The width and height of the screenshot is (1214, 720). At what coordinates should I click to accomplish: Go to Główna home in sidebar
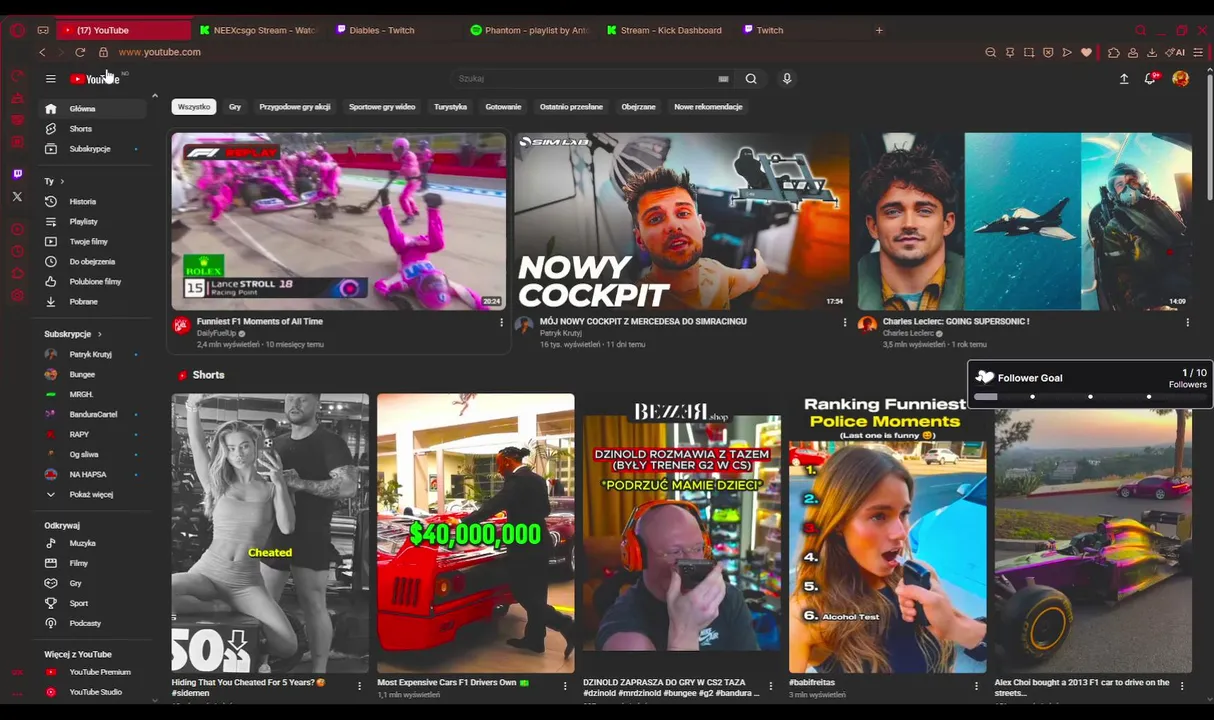pos(90,108)
